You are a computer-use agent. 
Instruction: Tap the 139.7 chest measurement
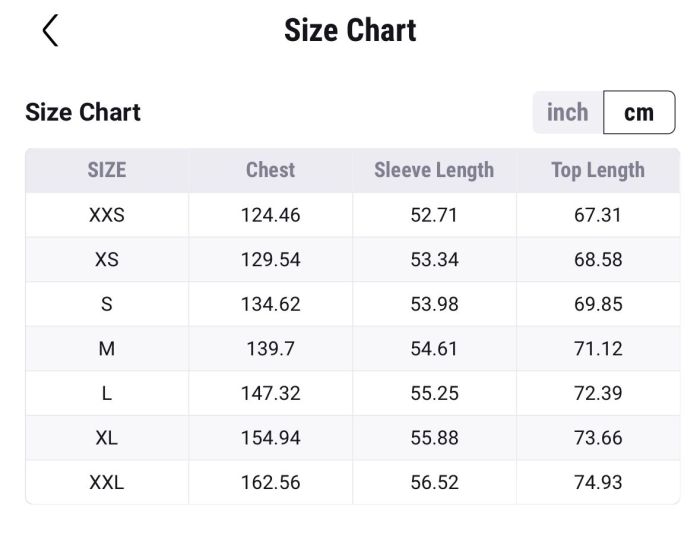click(270, 348)
